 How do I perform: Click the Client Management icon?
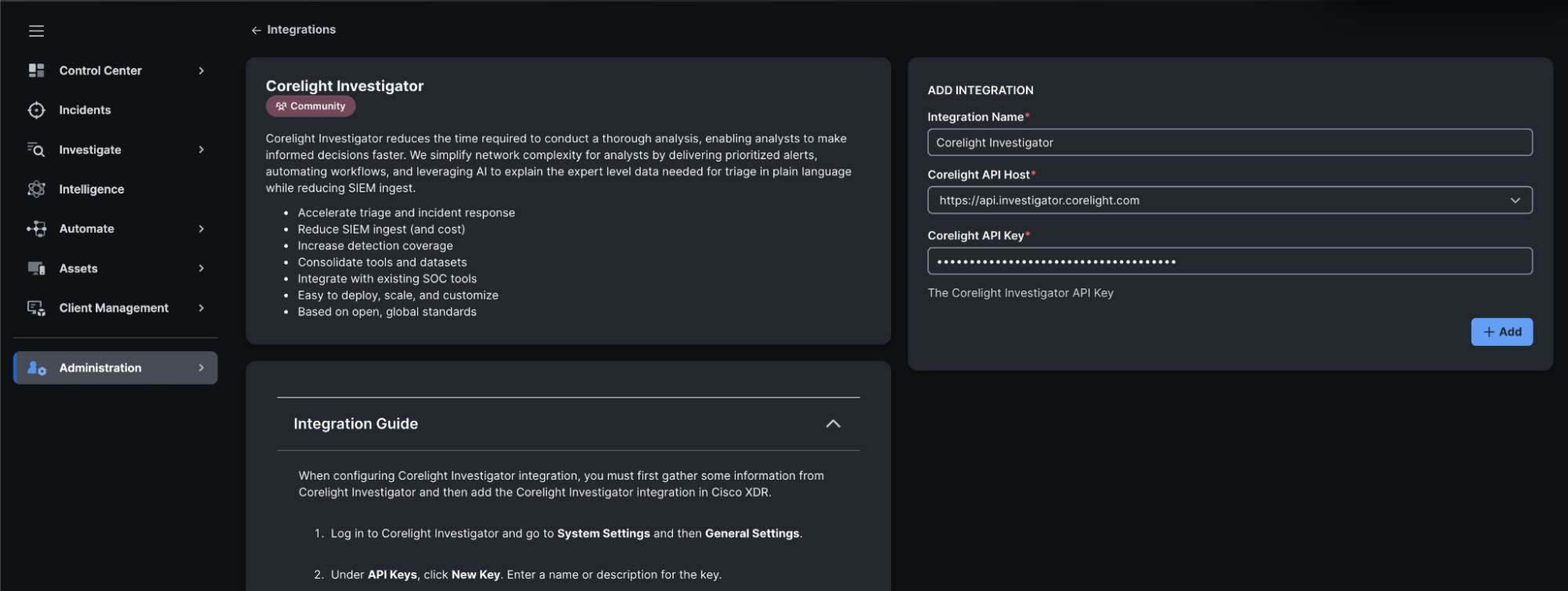[x=36, y=308]
